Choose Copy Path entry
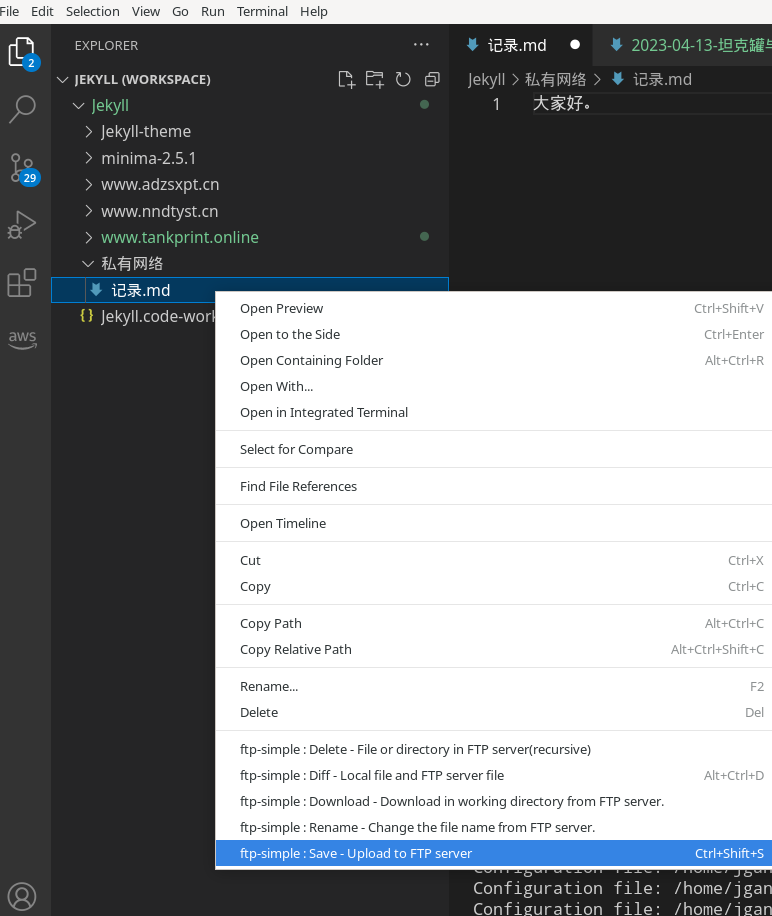 pyautogui.click(x=493, y=623)
